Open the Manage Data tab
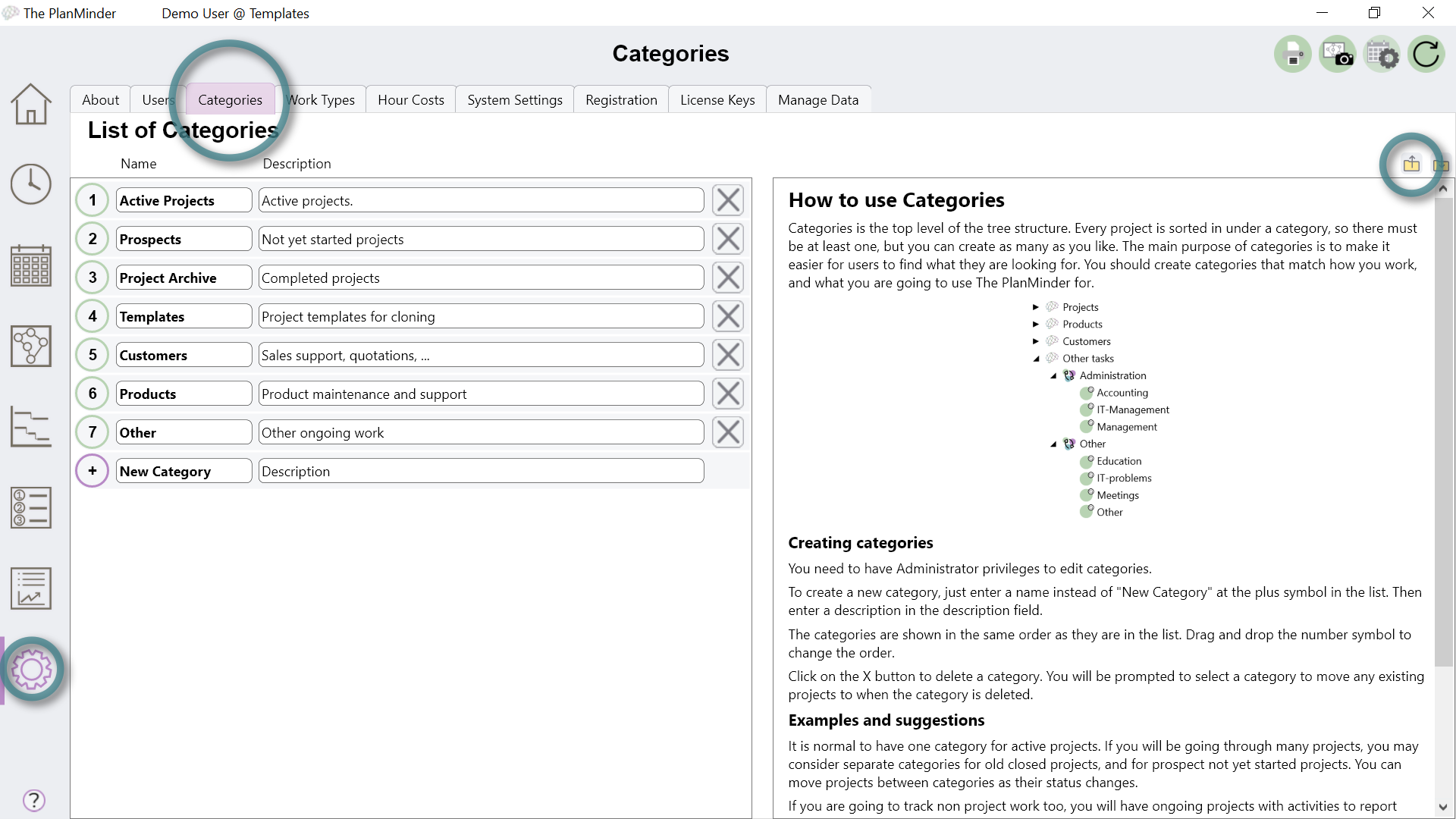 click(x=818, y=99)
